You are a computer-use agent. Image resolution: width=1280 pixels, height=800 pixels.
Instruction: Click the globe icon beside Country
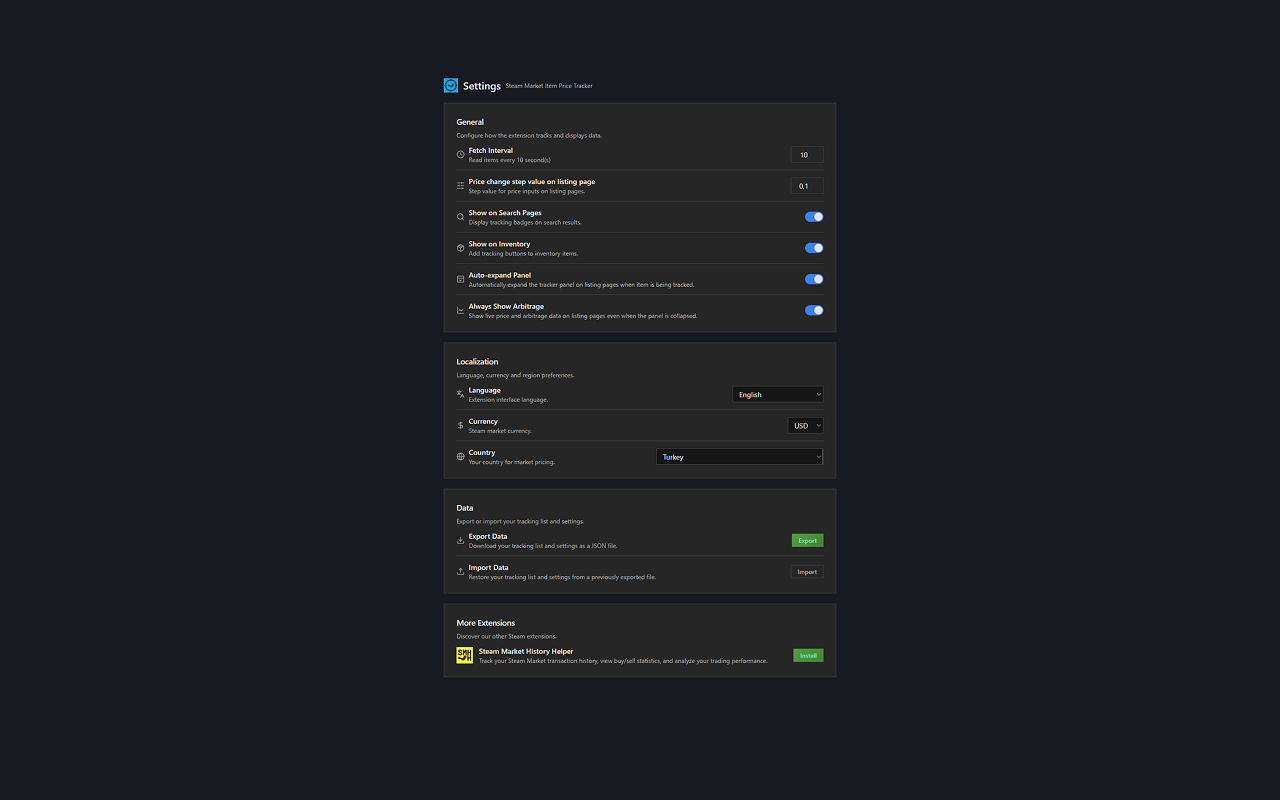[460, 457]
